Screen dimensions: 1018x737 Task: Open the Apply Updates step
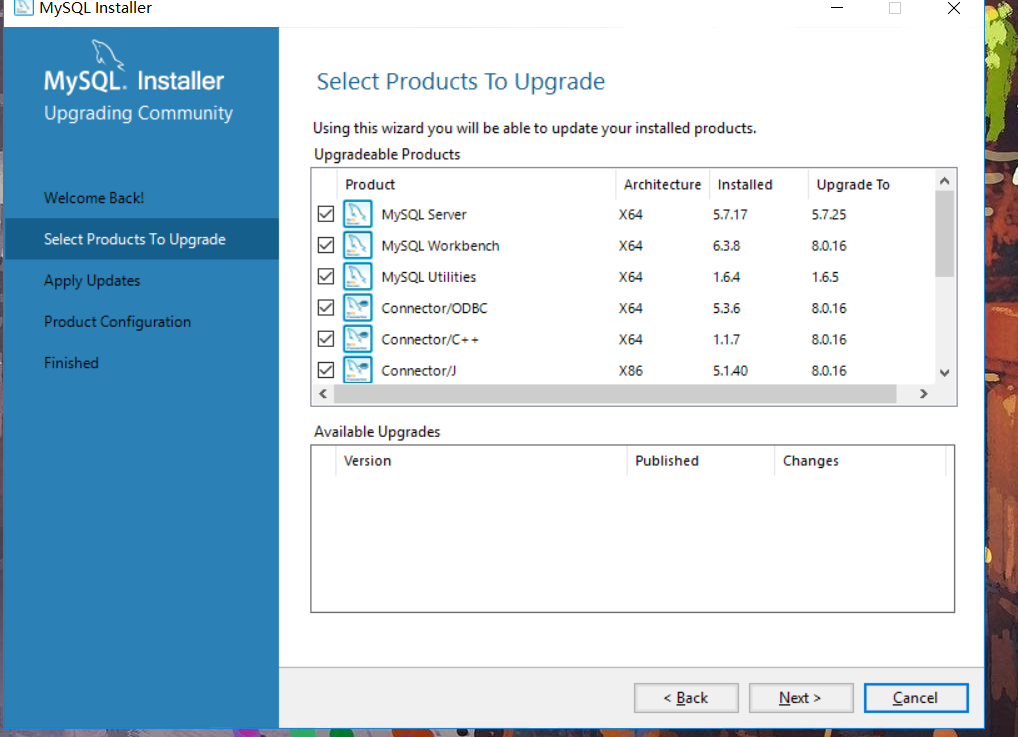coord(92,281)
